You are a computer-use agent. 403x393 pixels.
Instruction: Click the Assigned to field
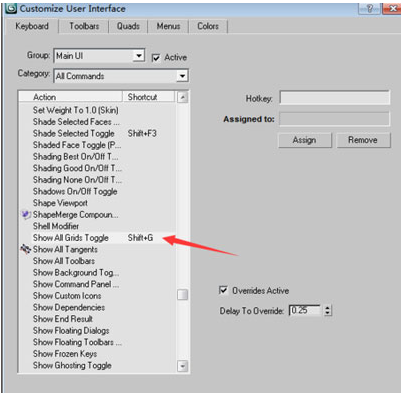334,119
